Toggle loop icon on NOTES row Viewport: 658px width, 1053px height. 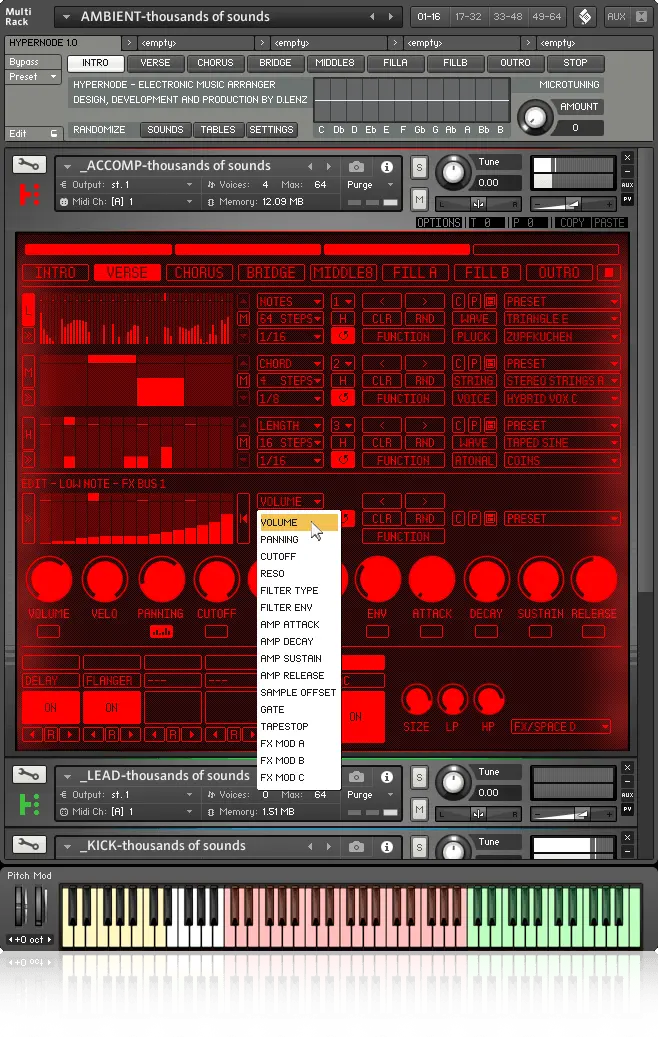pyautogui.click(x=343, y=335)
